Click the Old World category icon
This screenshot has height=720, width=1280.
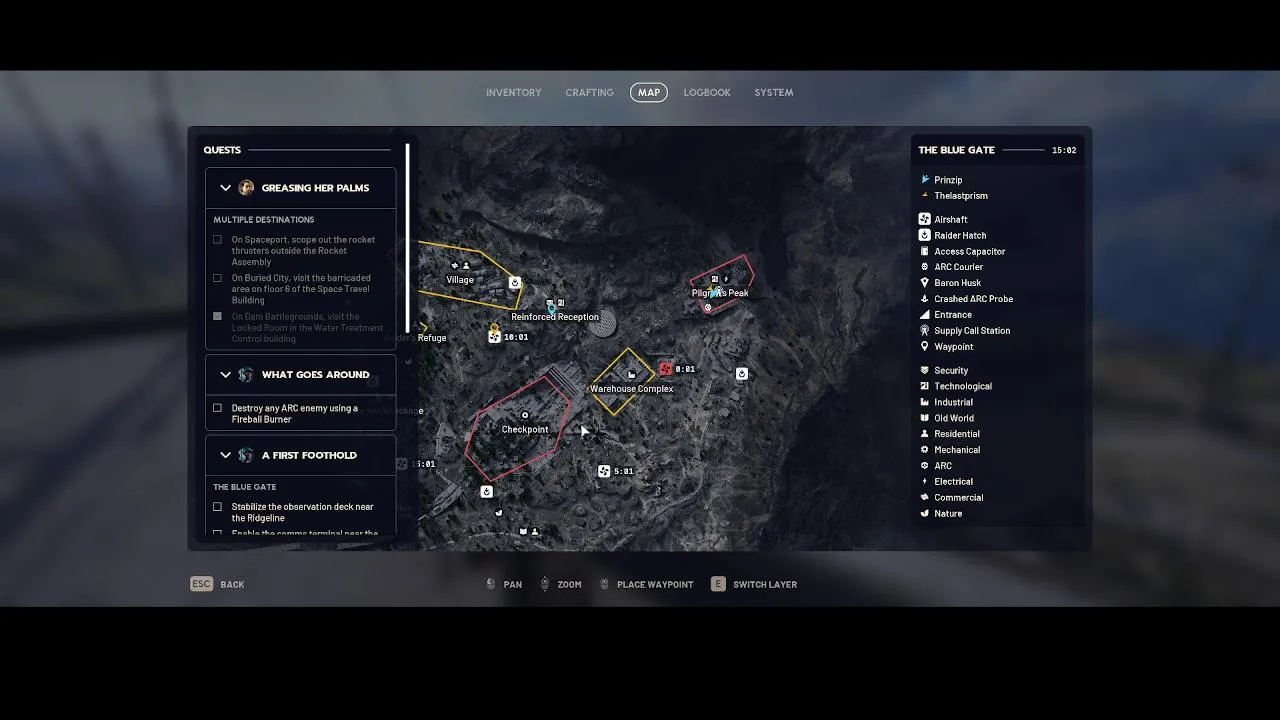pyautogui.click(x=925, y=418)
